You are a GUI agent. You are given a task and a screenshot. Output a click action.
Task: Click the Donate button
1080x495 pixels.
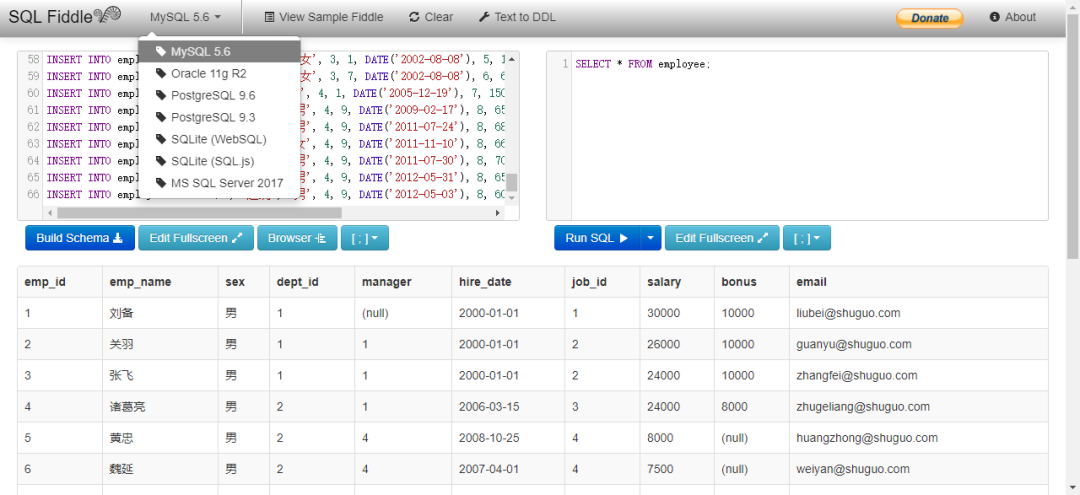[929, 18]
